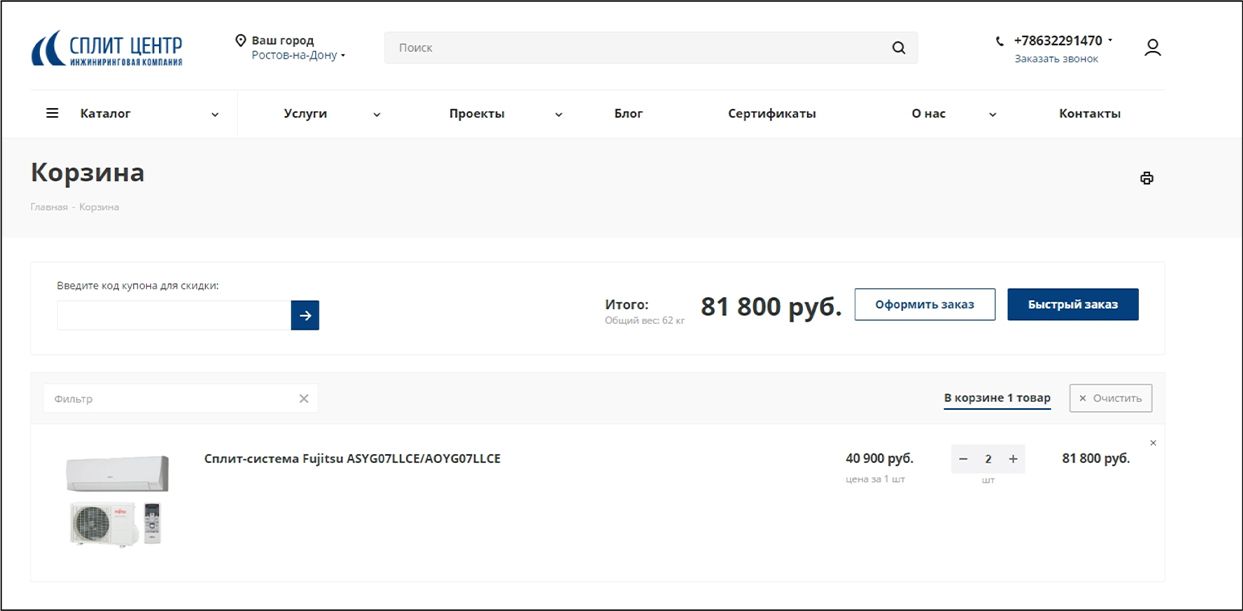Expand the phone number dropdown arrow
The image size is (1243, 611).
(1110, 41)
